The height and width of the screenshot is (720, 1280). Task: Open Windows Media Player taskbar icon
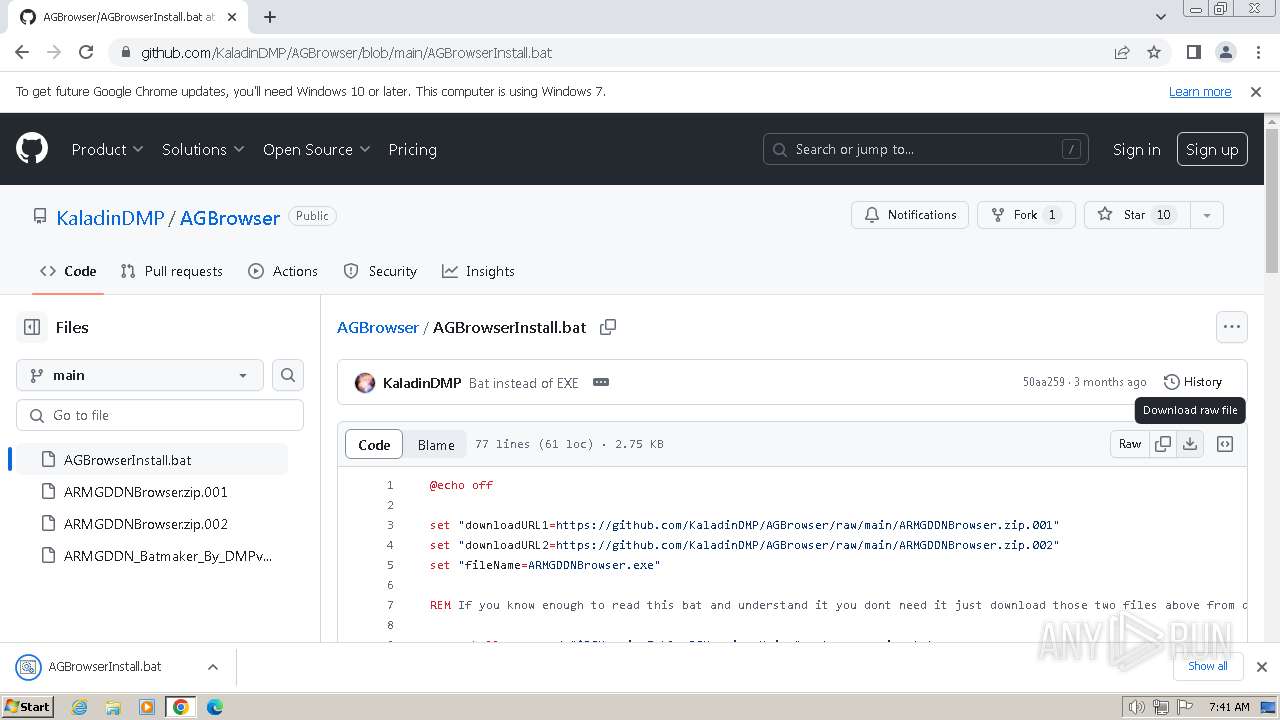tap(147, 707)
